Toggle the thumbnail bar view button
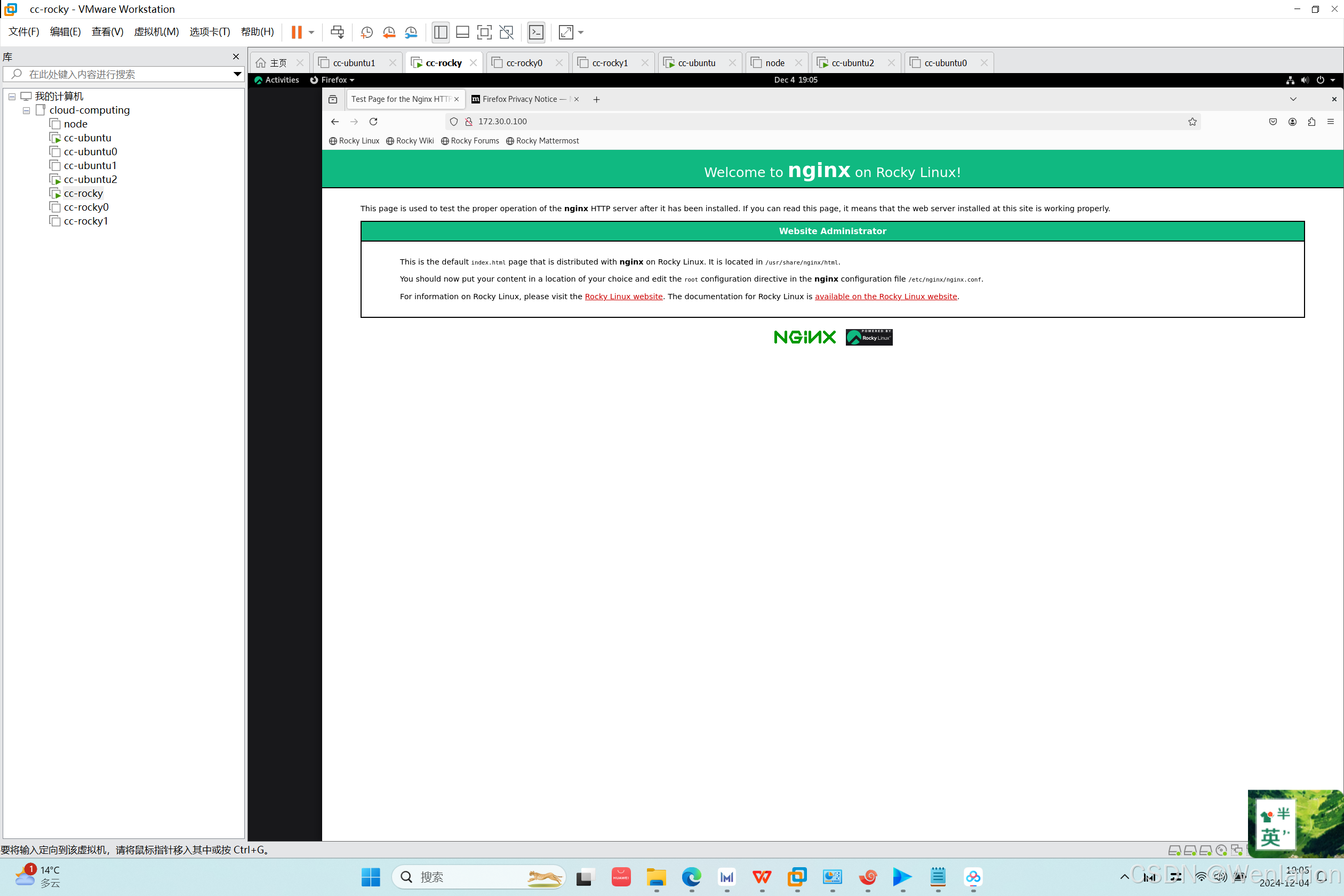This screenshot has height=896, width=1344. click(x=462, y=32)
